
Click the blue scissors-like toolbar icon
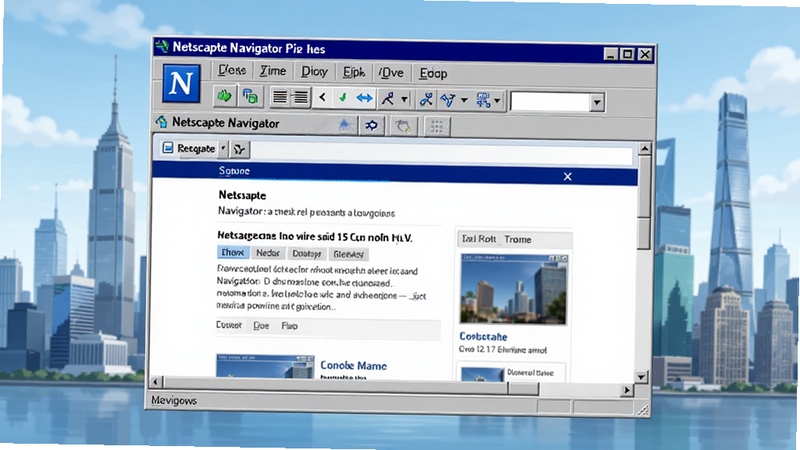point(426,99)
